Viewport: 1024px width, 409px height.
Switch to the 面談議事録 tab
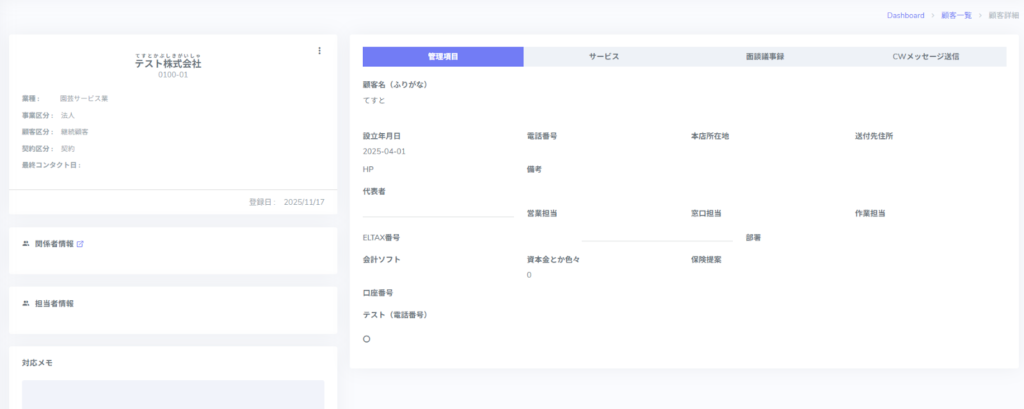click(x=764, y=57)
